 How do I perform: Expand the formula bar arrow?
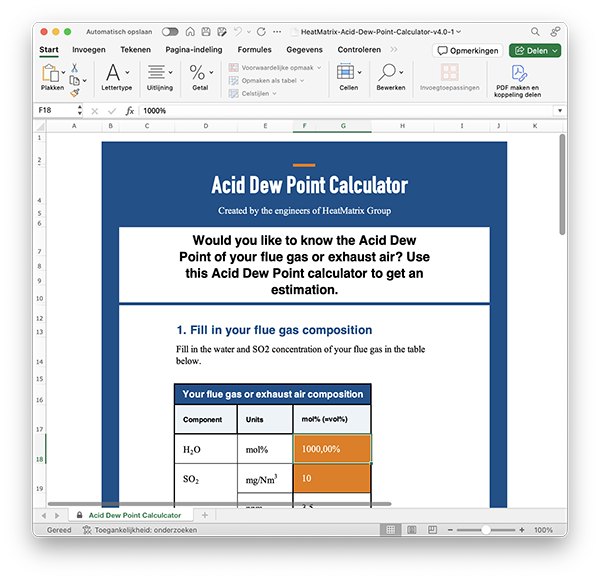[x=560, y=111]
